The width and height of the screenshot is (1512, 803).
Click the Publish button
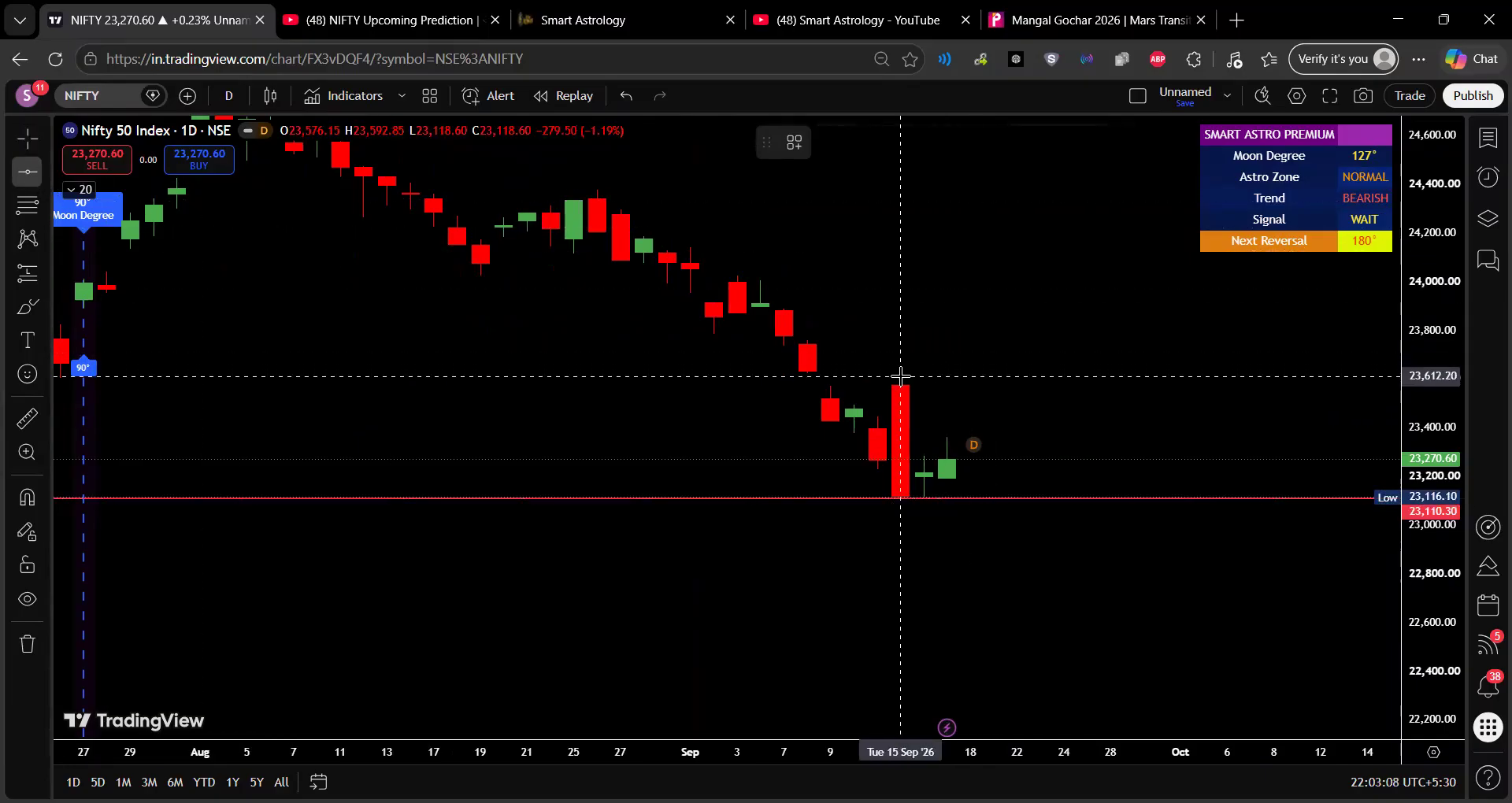click(1473, 96)
